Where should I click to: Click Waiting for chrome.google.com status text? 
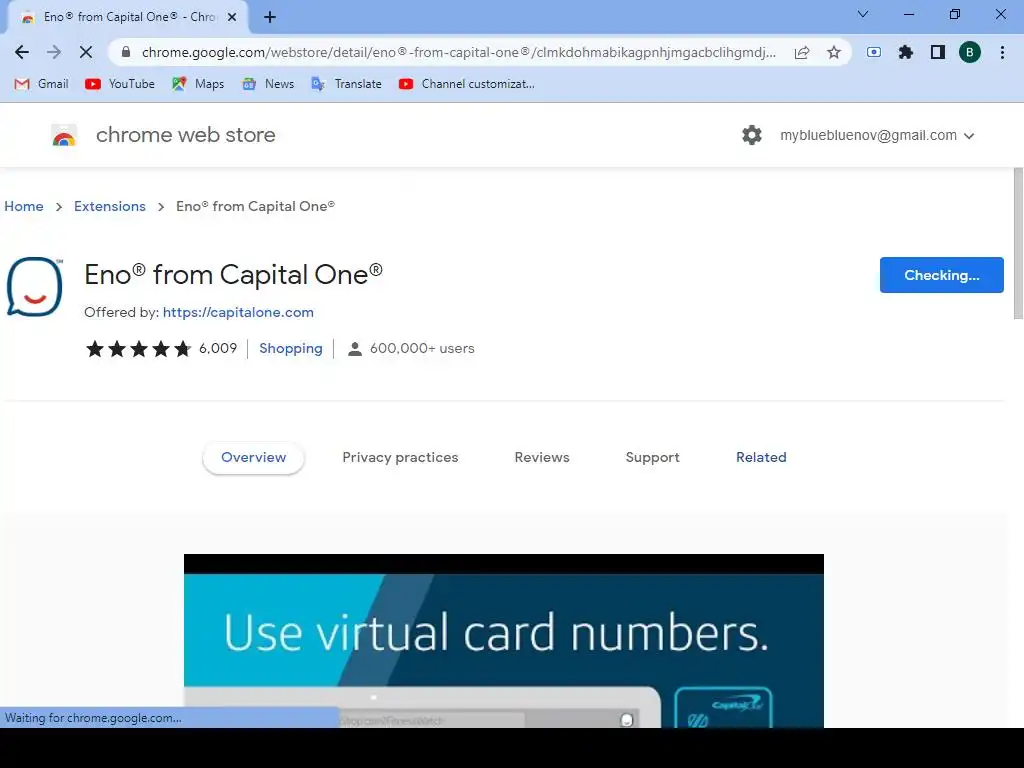point(93,718)
